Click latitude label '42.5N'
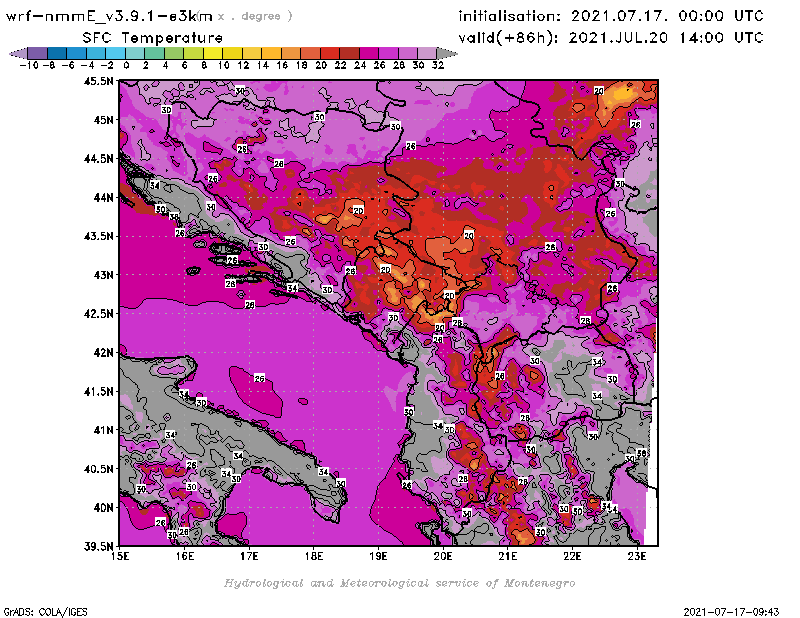 99,313
